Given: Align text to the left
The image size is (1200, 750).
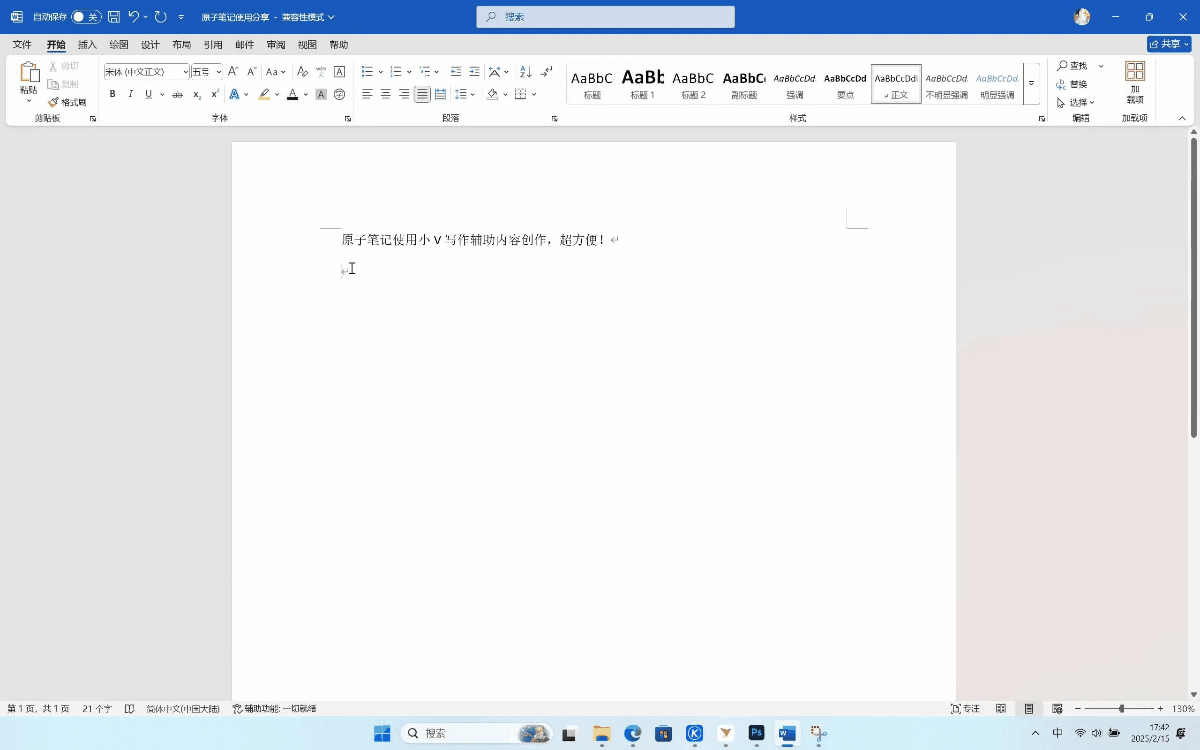Looking at the screenshot, I should click(367, 94).
